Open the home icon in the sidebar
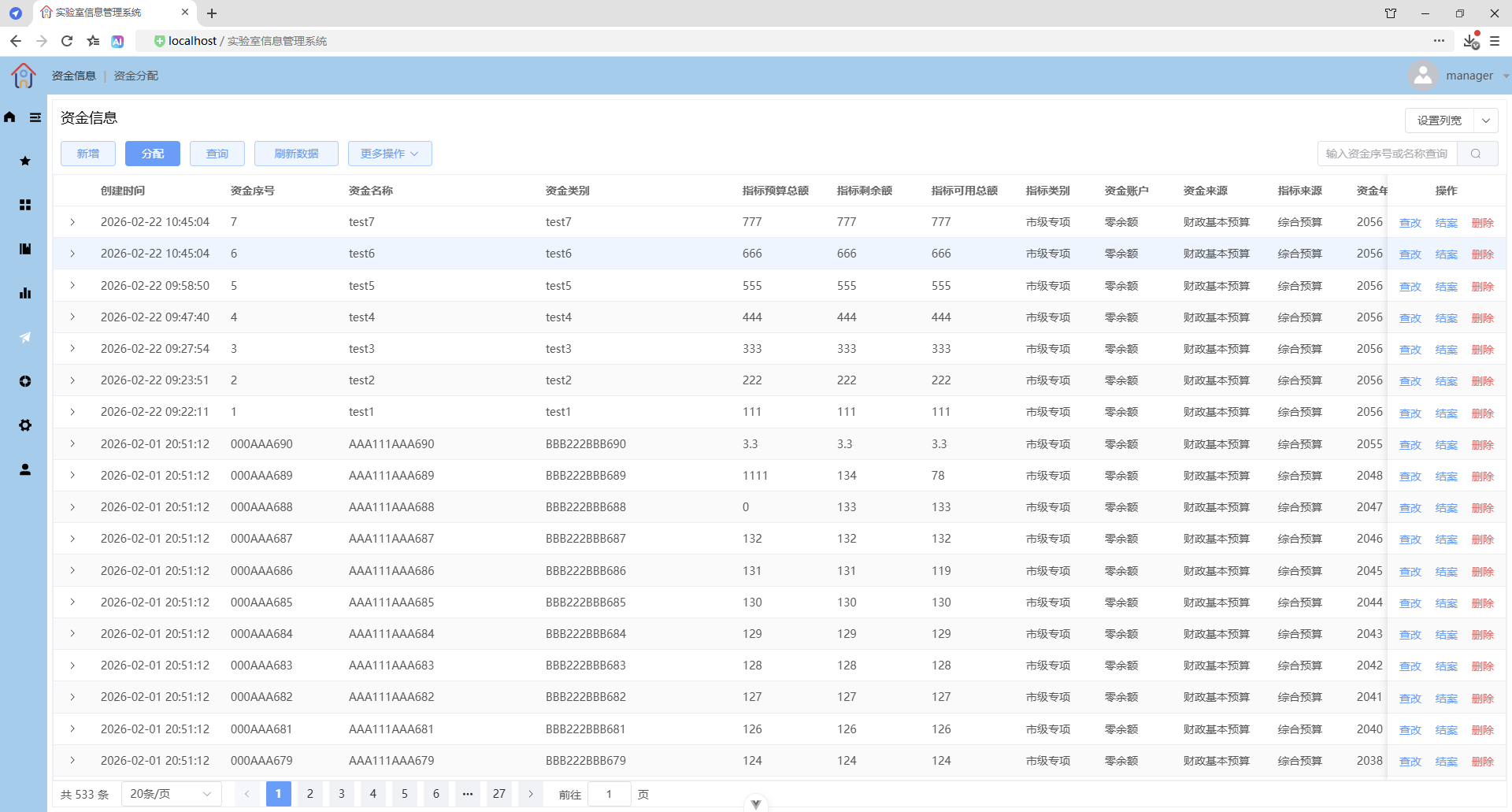1512x812 pixels. (x=9, y=117)
